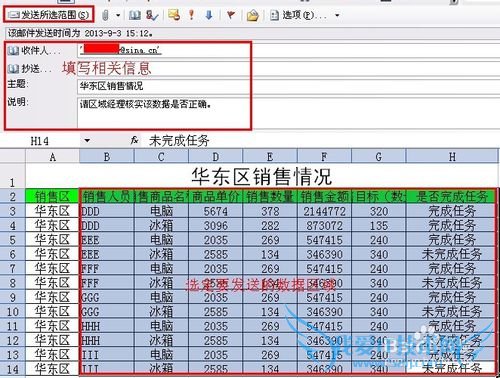500x378 pixels.
Task: Click cell B3 containing DDD
Action: coord(107,211)
